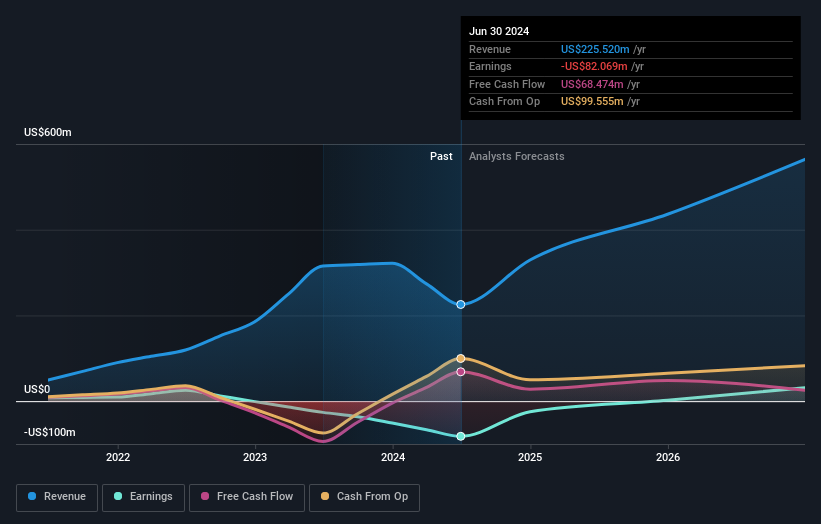The image size is (821, 524).
Task: Click the Jun 30 2024 tooltip date
Action: pyautogui.click(x=499, y=31)
